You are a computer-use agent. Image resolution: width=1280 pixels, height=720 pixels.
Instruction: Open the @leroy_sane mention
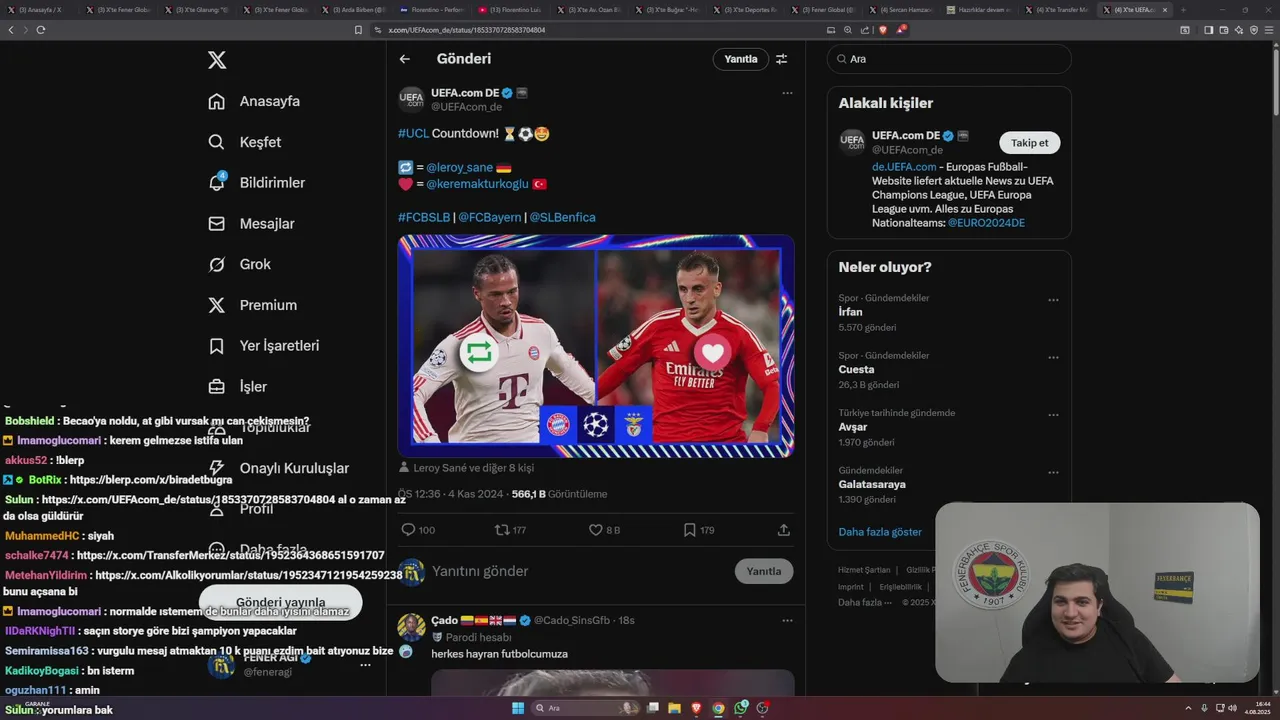459,168
